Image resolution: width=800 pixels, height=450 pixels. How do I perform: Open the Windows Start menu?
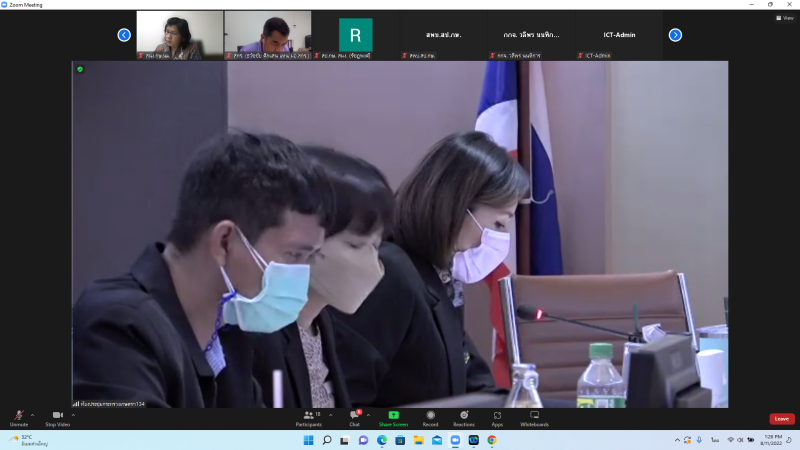[x=308, y=440]
